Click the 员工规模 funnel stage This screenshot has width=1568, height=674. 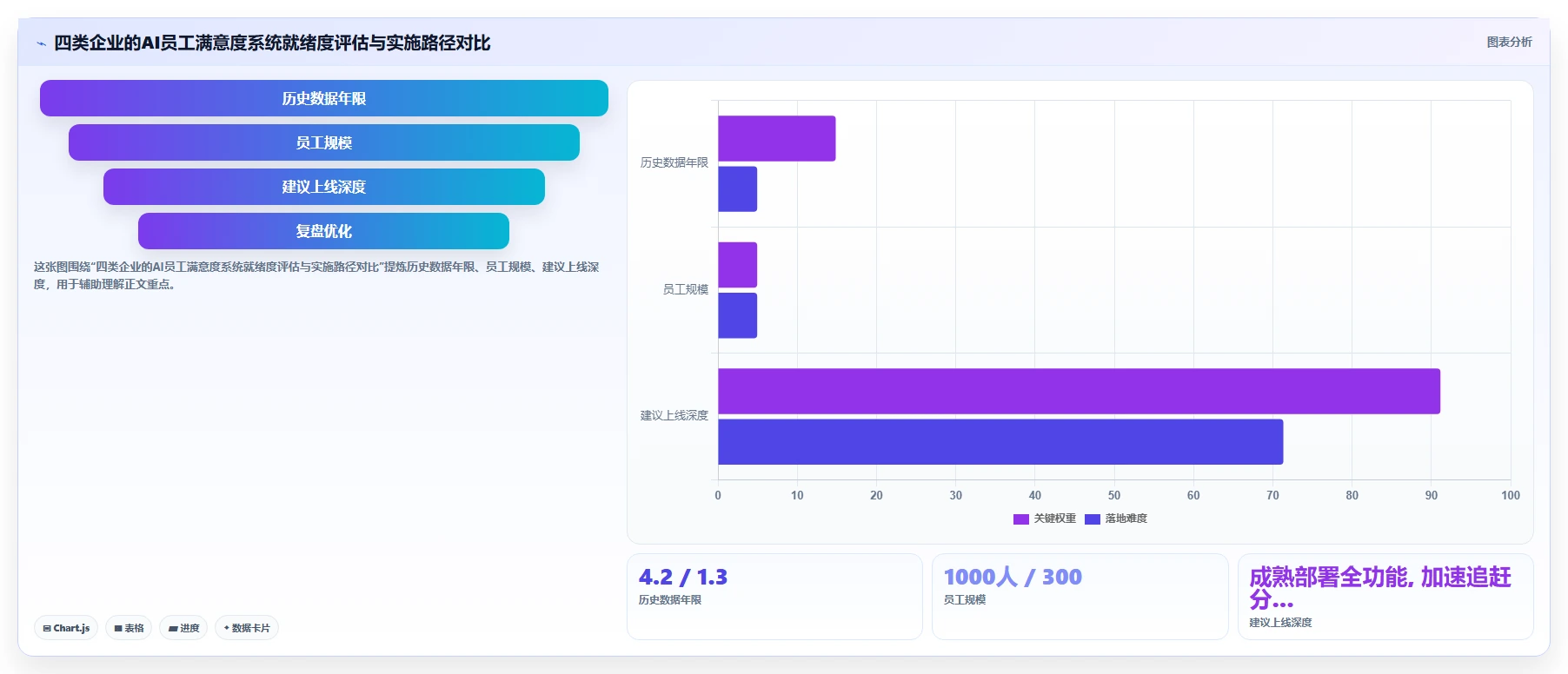(324, 142)
